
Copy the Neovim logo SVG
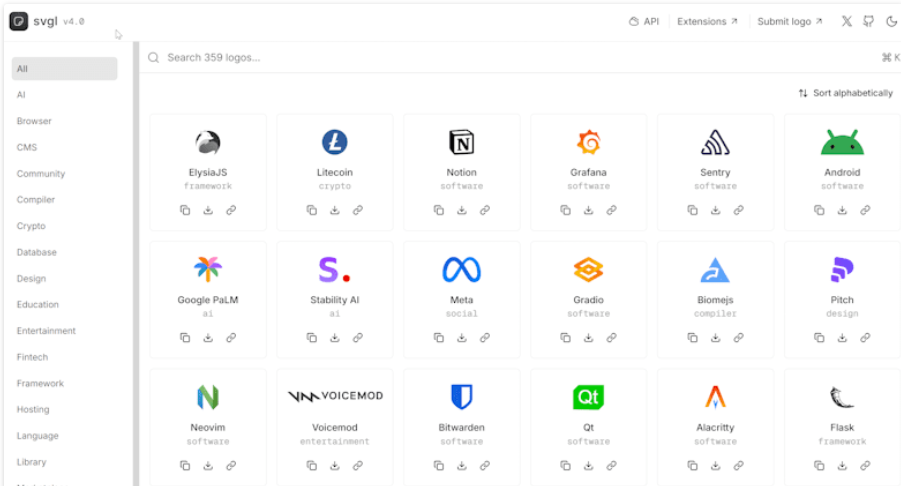click(185, 465)
